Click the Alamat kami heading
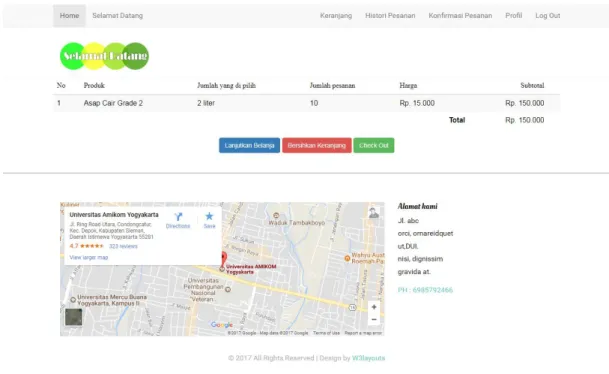This screenshot has width=609, height=374. 417,207
